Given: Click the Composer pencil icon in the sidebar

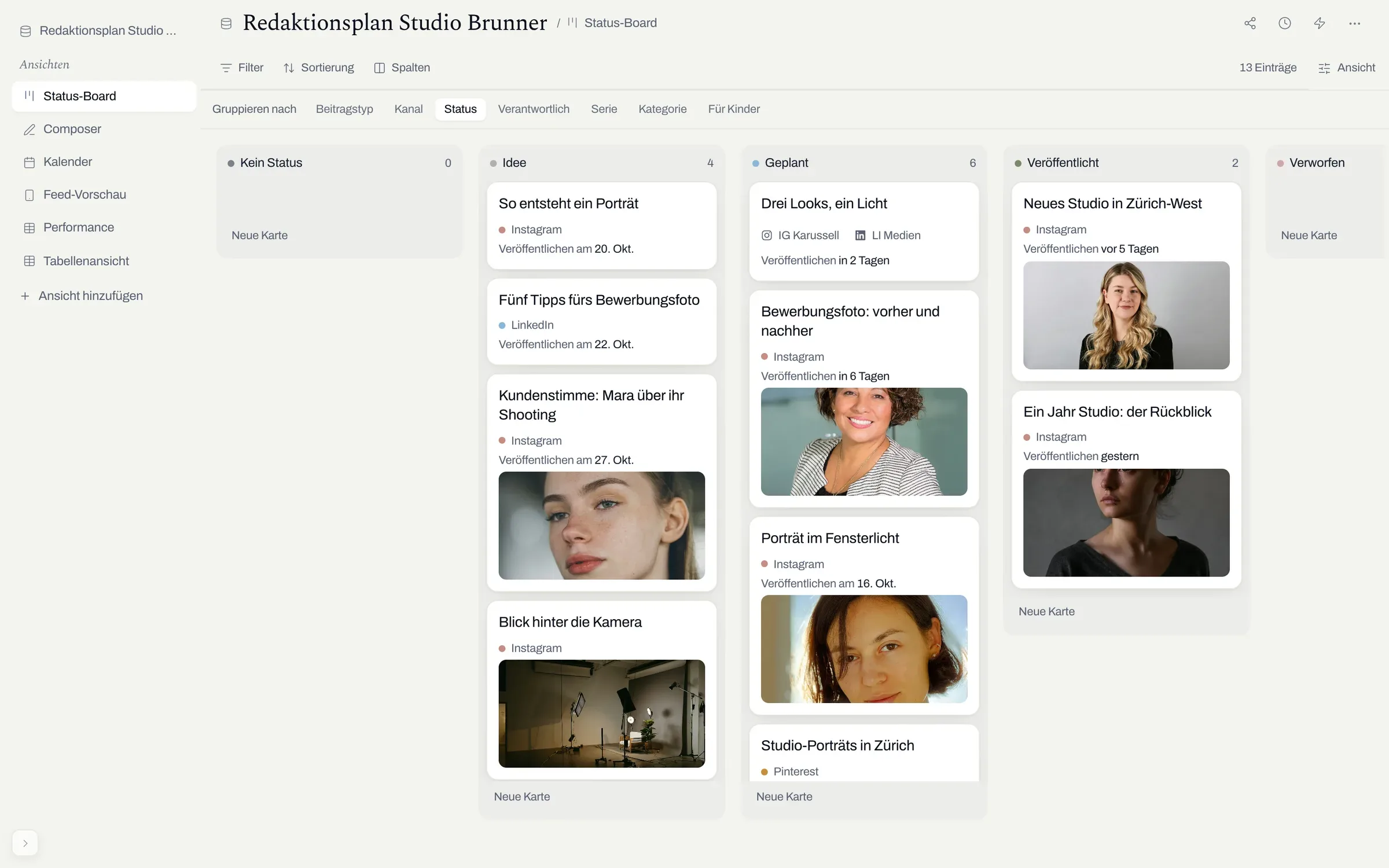Looking at the screenshot, I should click(x=30, y=129).
